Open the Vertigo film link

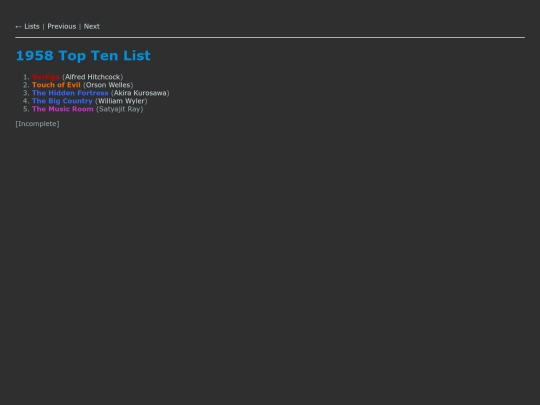[46, 77]
